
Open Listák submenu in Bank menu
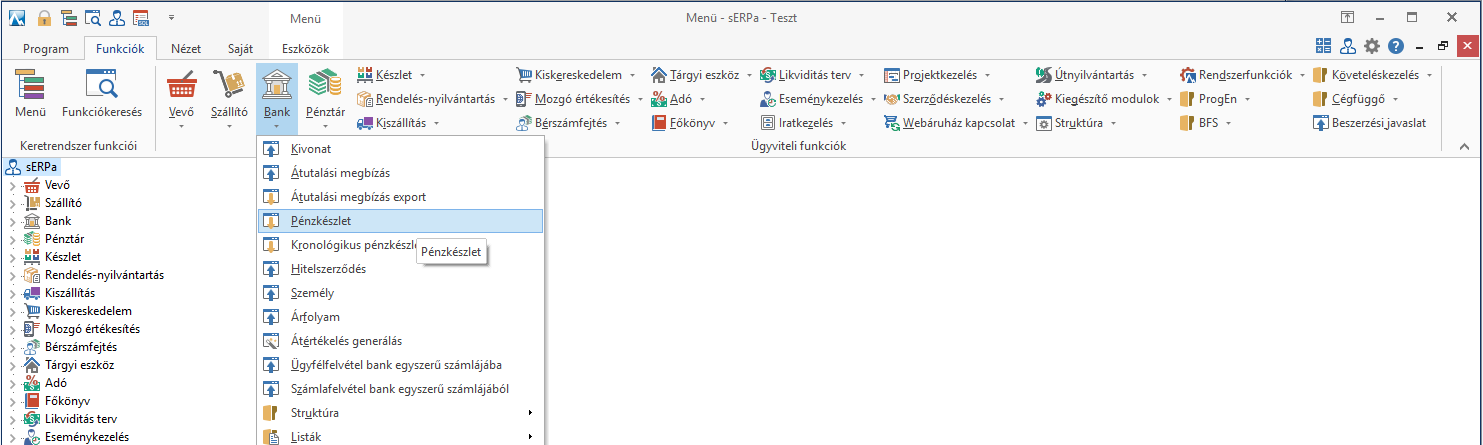[x=400, y=436]
